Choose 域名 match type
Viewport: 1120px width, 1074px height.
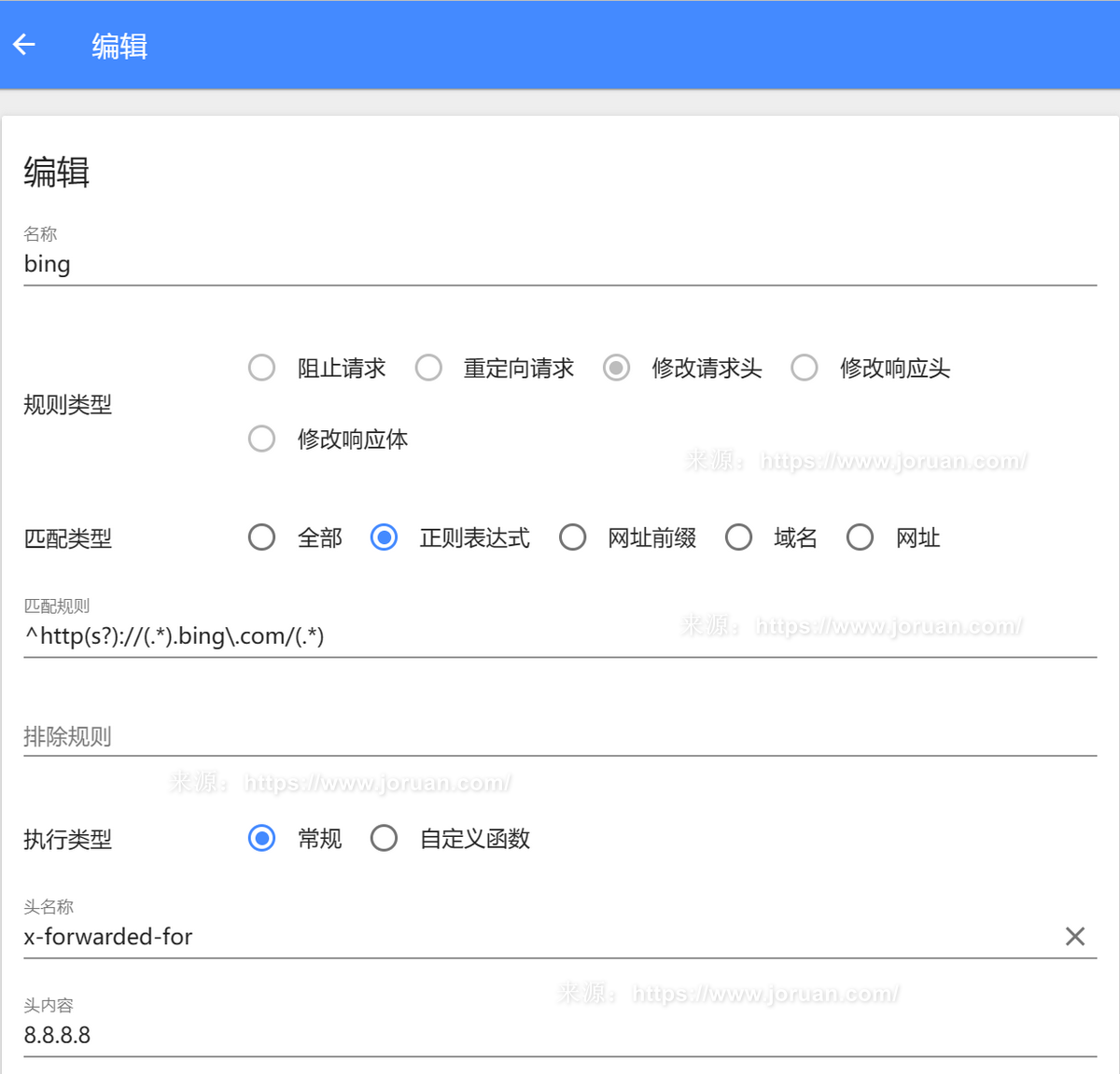(x=738, y=537)
